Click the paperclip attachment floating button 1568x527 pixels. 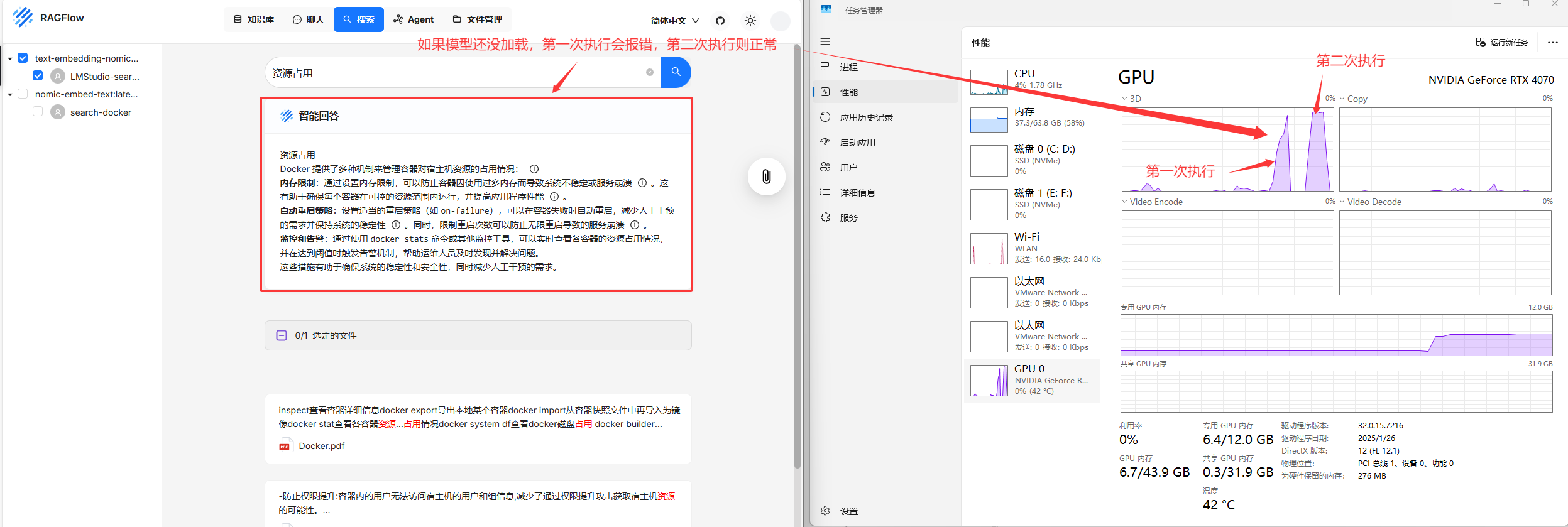[766, 177]
